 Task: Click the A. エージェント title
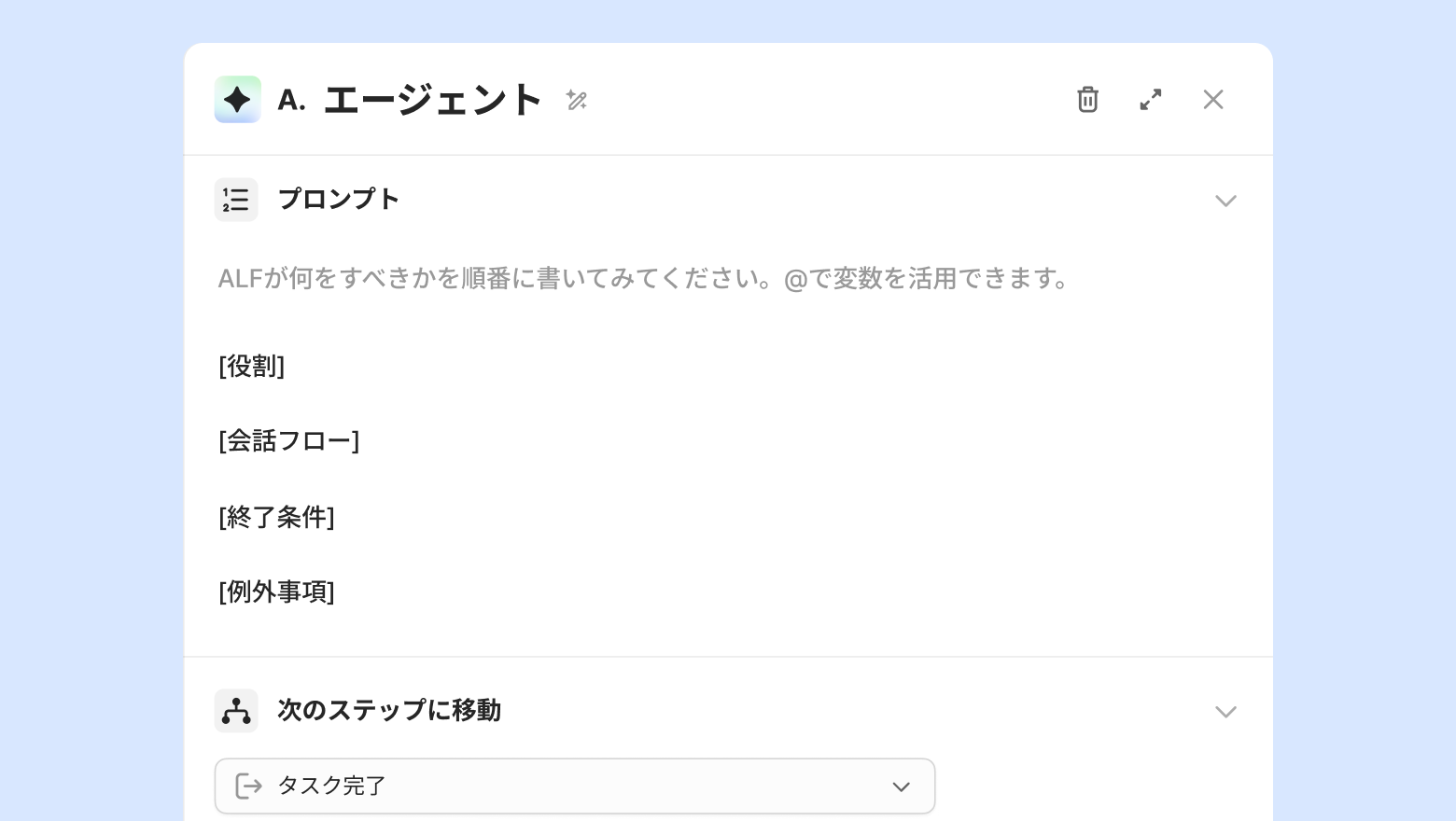coord(411,100)
